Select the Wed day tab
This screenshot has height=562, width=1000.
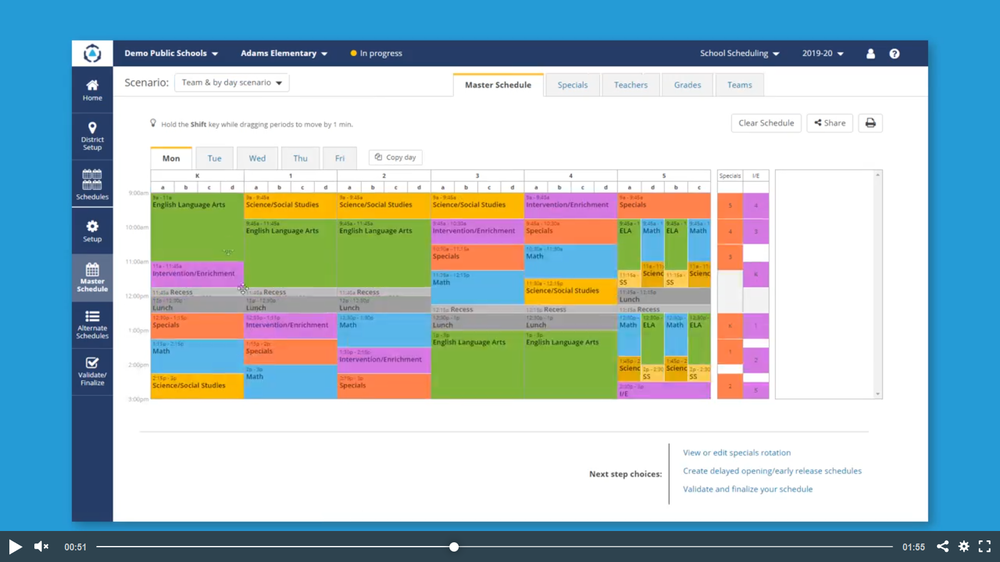tap(257, 158)
